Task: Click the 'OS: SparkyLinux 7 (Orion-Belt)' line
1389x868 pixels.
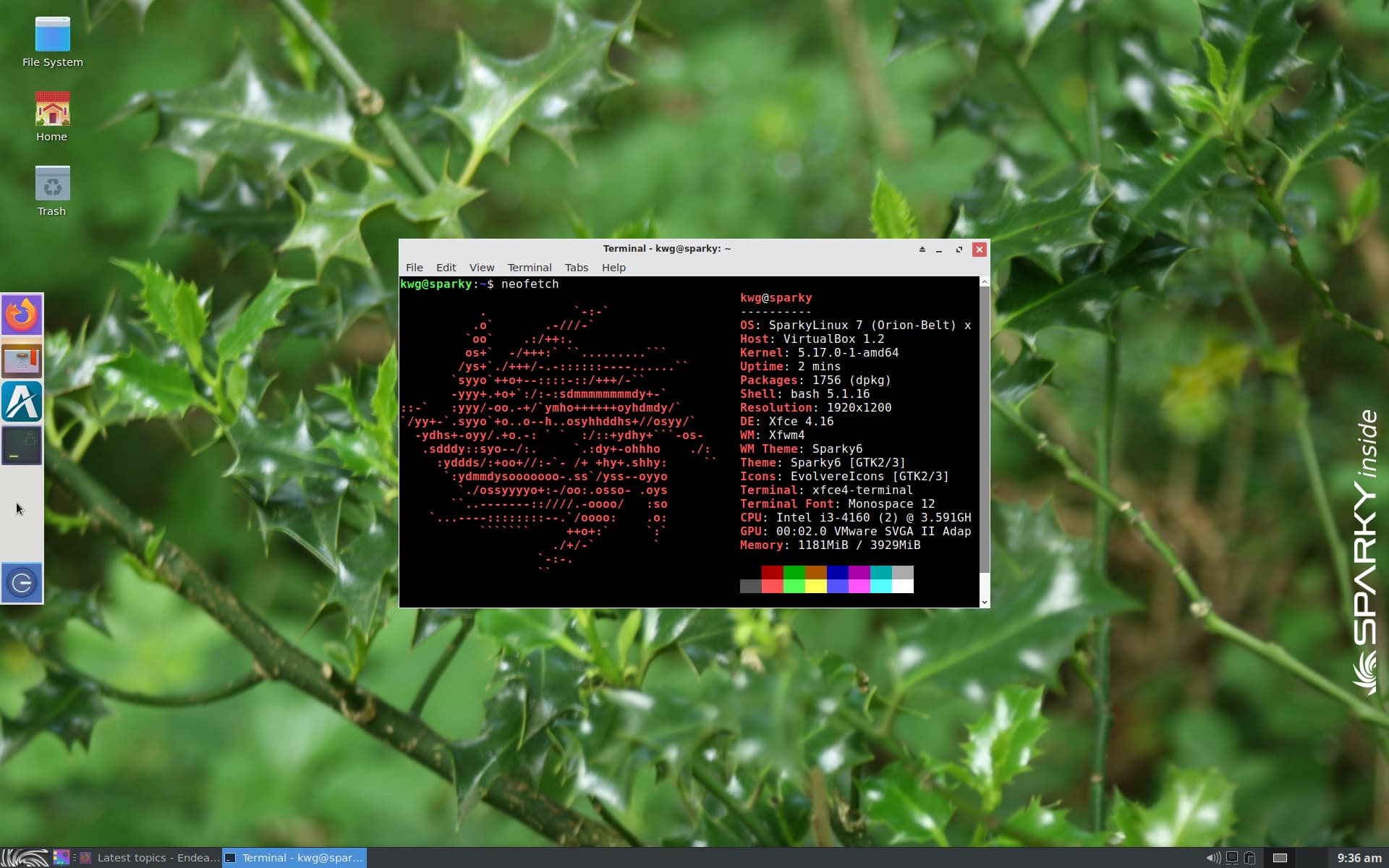Action: [x=855, y=325]
